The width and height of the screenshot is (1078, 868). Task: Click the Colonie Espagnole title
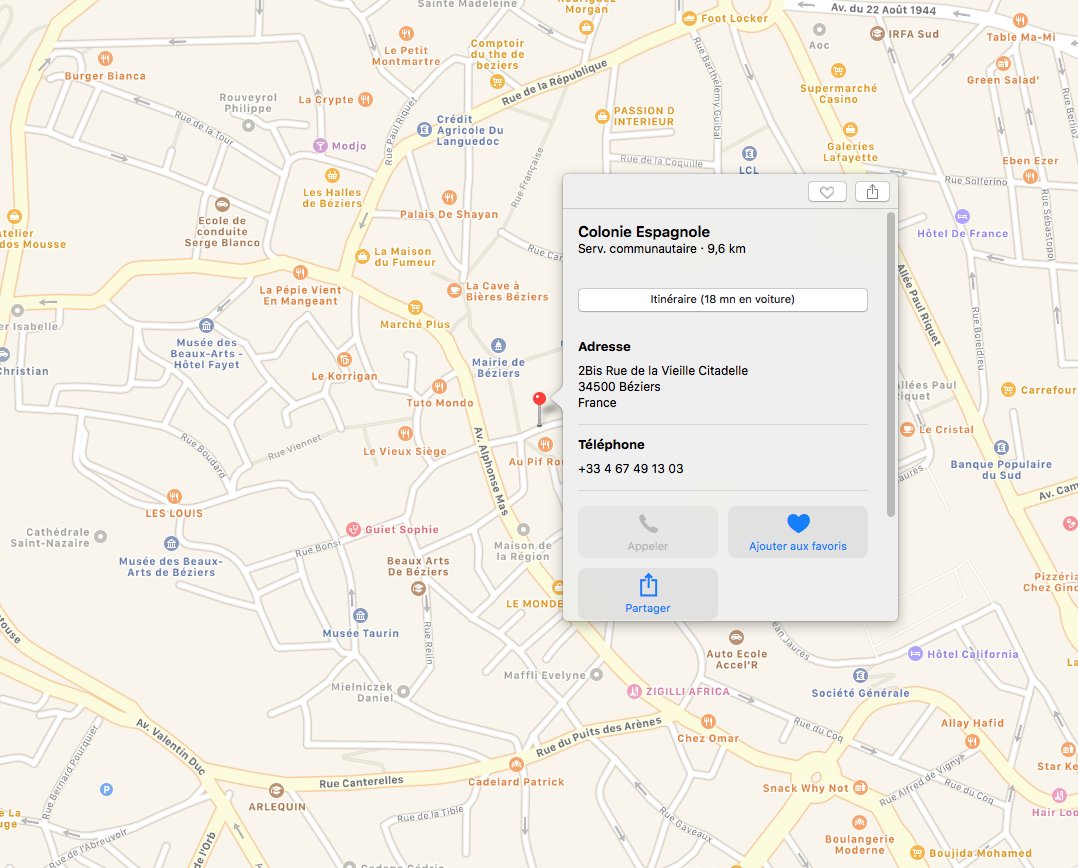pos(644,232)
